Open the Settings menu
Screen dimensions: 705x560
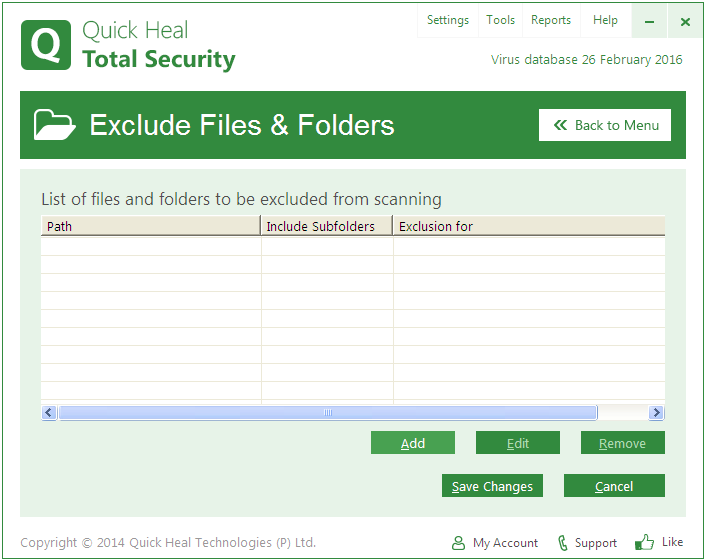click(x=447, y=20)
